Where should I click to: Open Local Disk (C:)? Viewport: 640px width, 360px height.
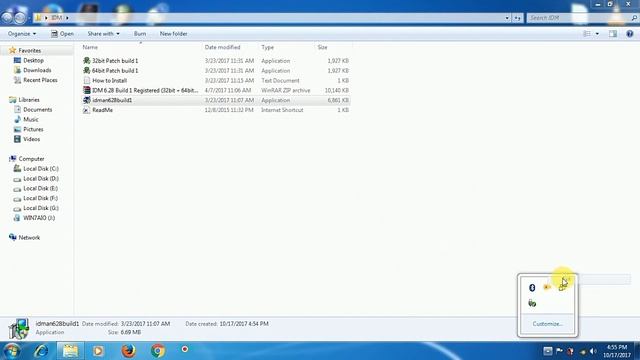(x=40, y=169)
